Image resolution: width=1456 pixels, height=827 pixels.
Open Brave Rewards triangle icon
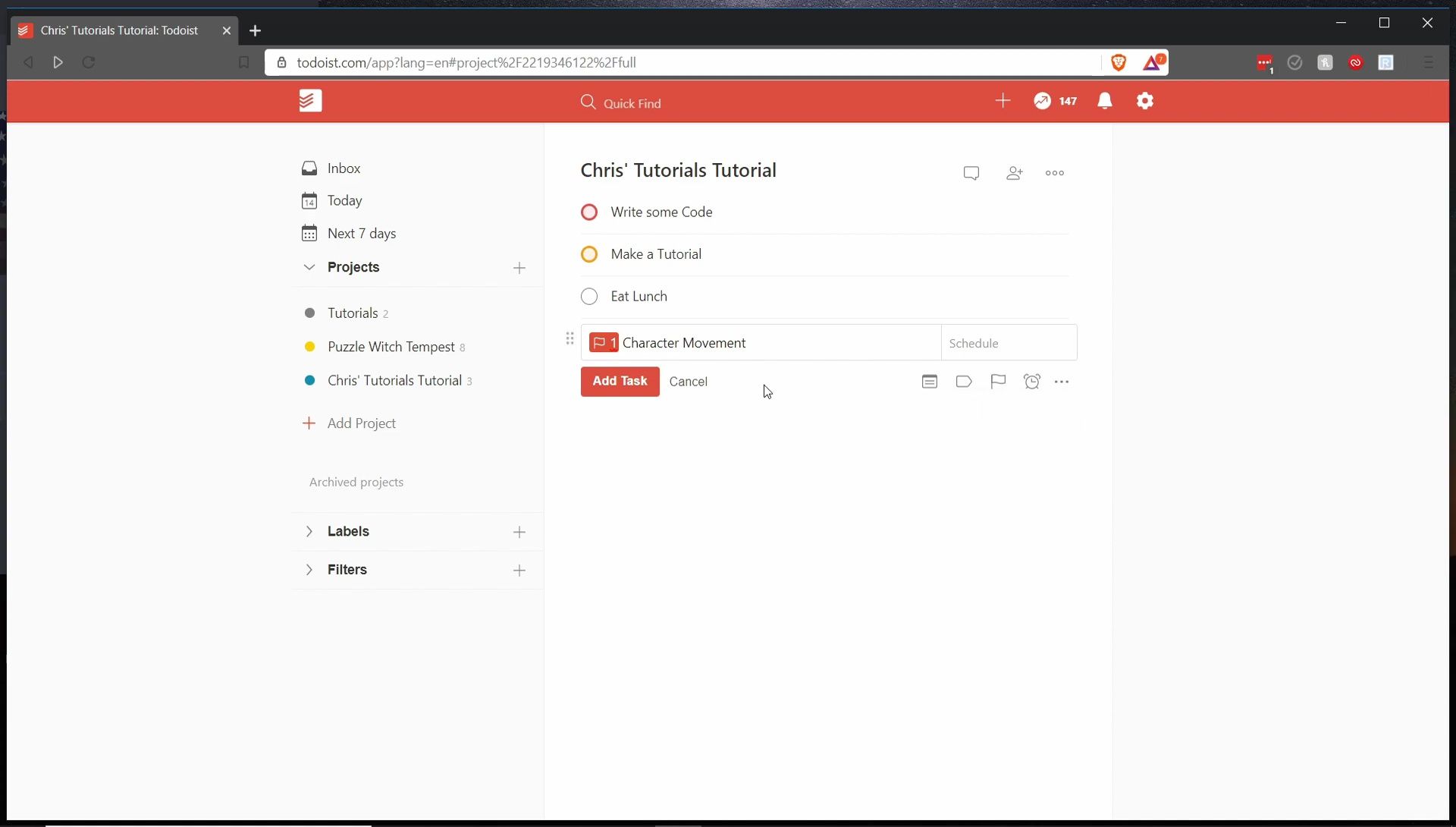(x=1153, y=62)
